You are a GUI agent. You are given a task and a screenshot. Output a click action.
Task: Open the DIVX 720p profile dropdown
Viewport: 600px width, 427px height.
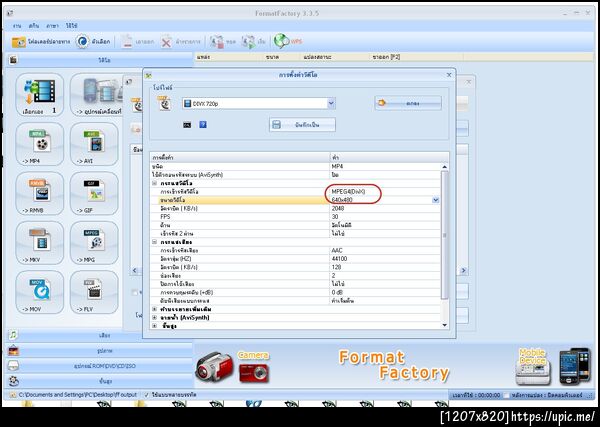tap(331, 103)
